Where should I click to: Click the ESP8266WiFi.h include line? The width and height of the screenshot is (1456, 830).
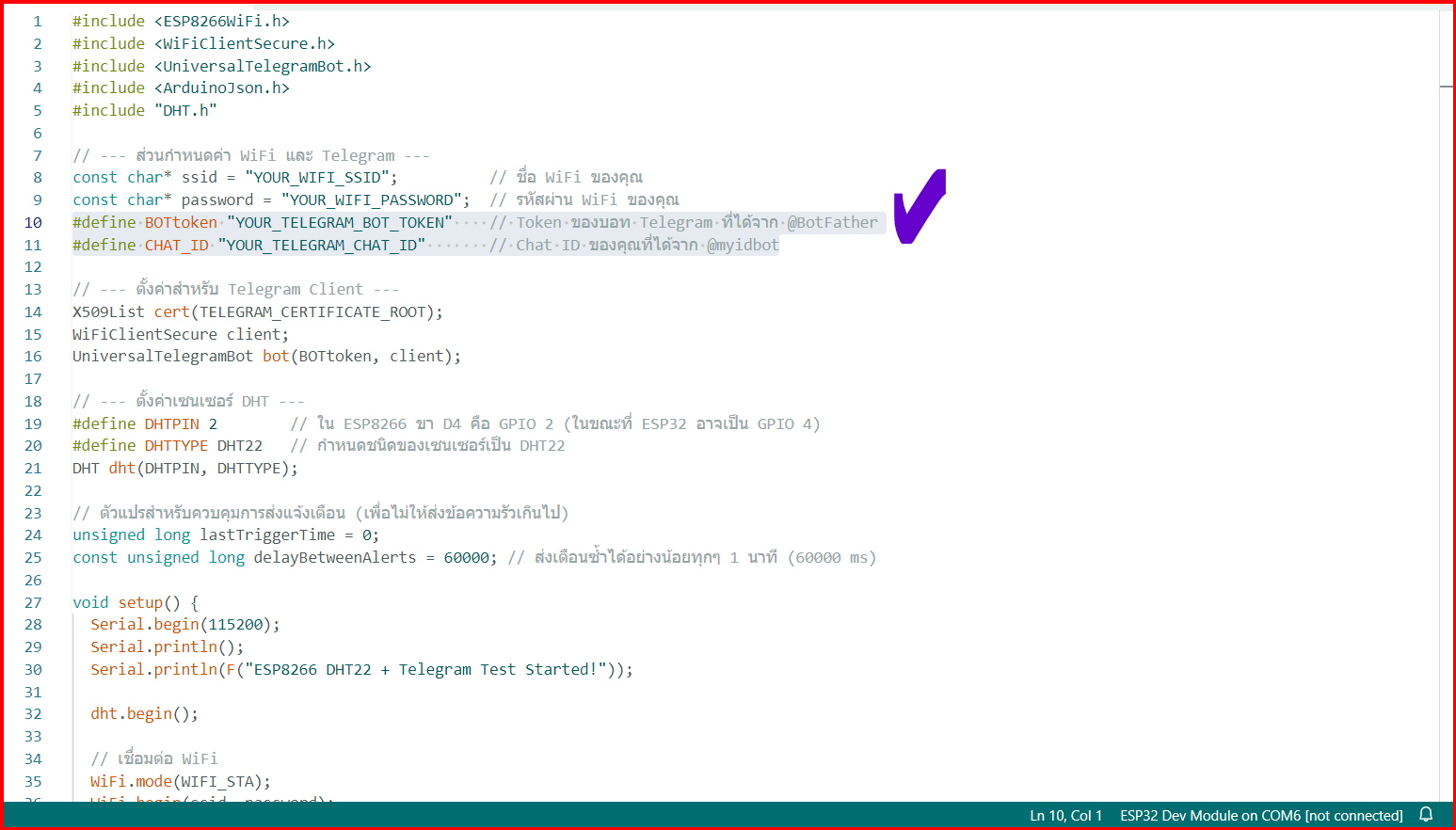click(x=181, y=22)
